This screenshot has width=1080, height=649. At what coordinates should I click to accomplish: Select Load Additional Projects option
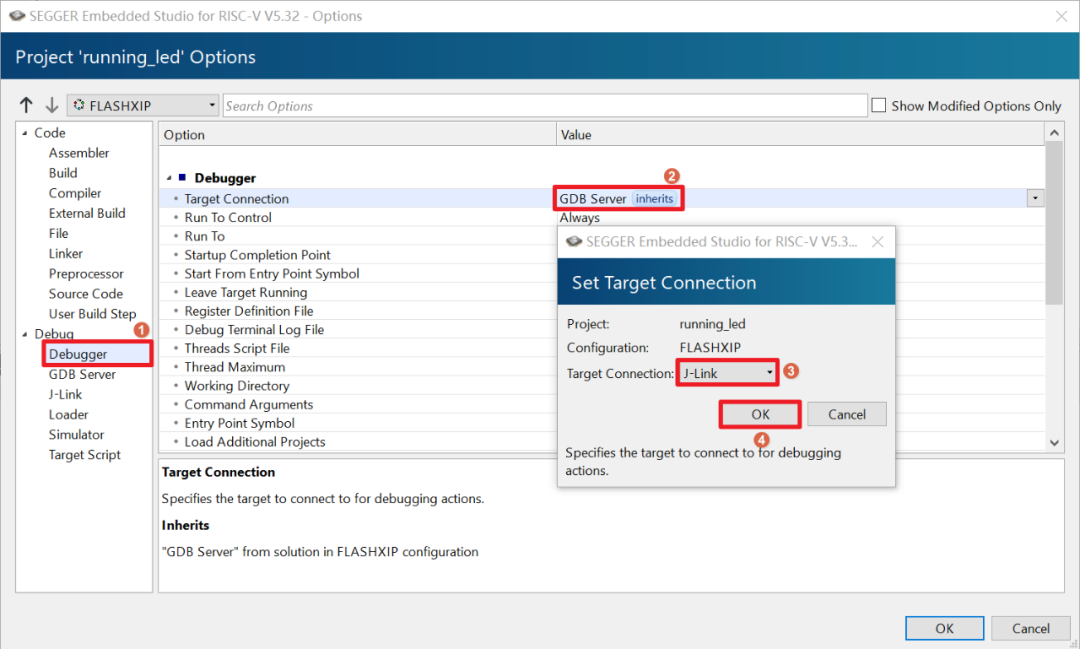(x=254, y=442)
